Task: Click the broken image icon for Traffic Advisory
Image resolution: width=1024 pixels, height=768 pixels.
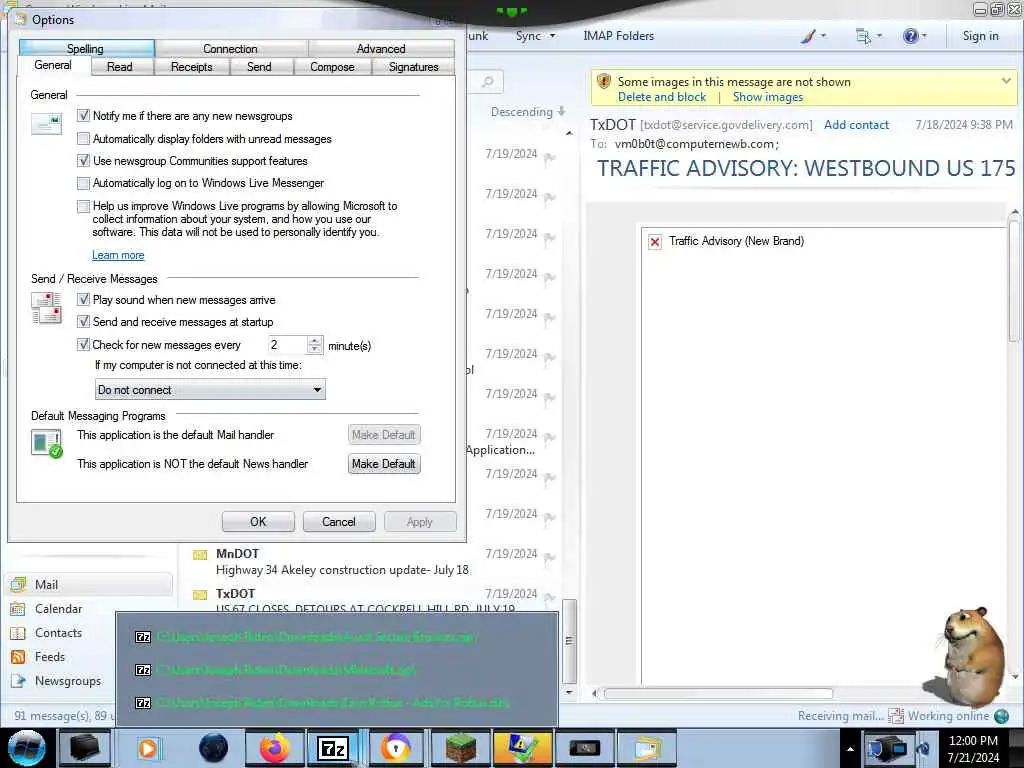Action: tap(654, 242)
